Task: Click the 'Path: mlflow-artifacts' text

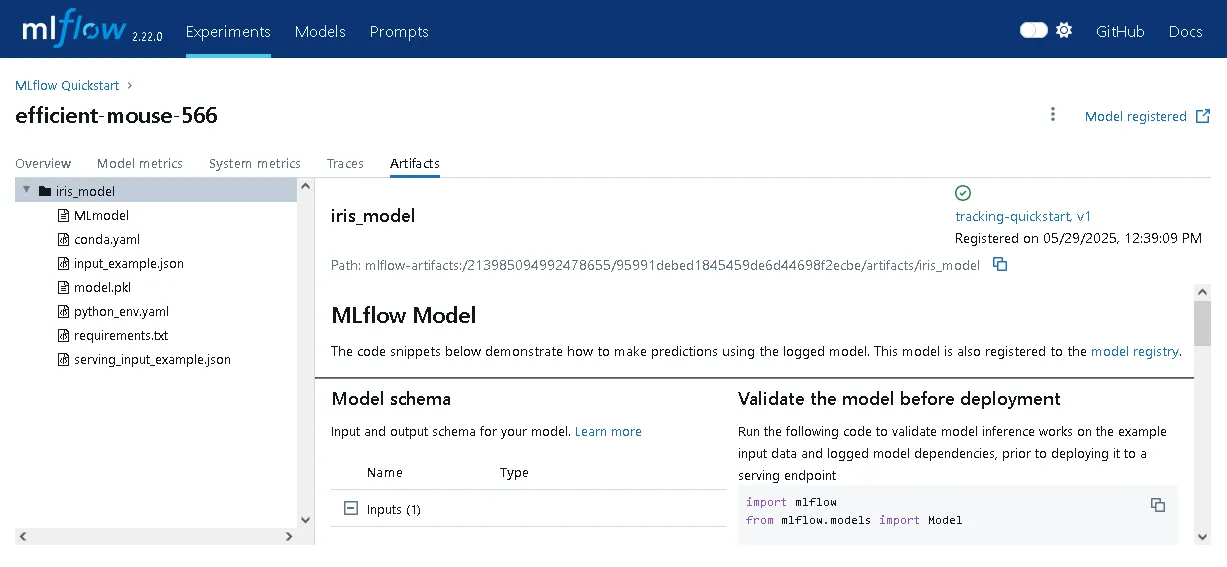Action: click(655, 265)
